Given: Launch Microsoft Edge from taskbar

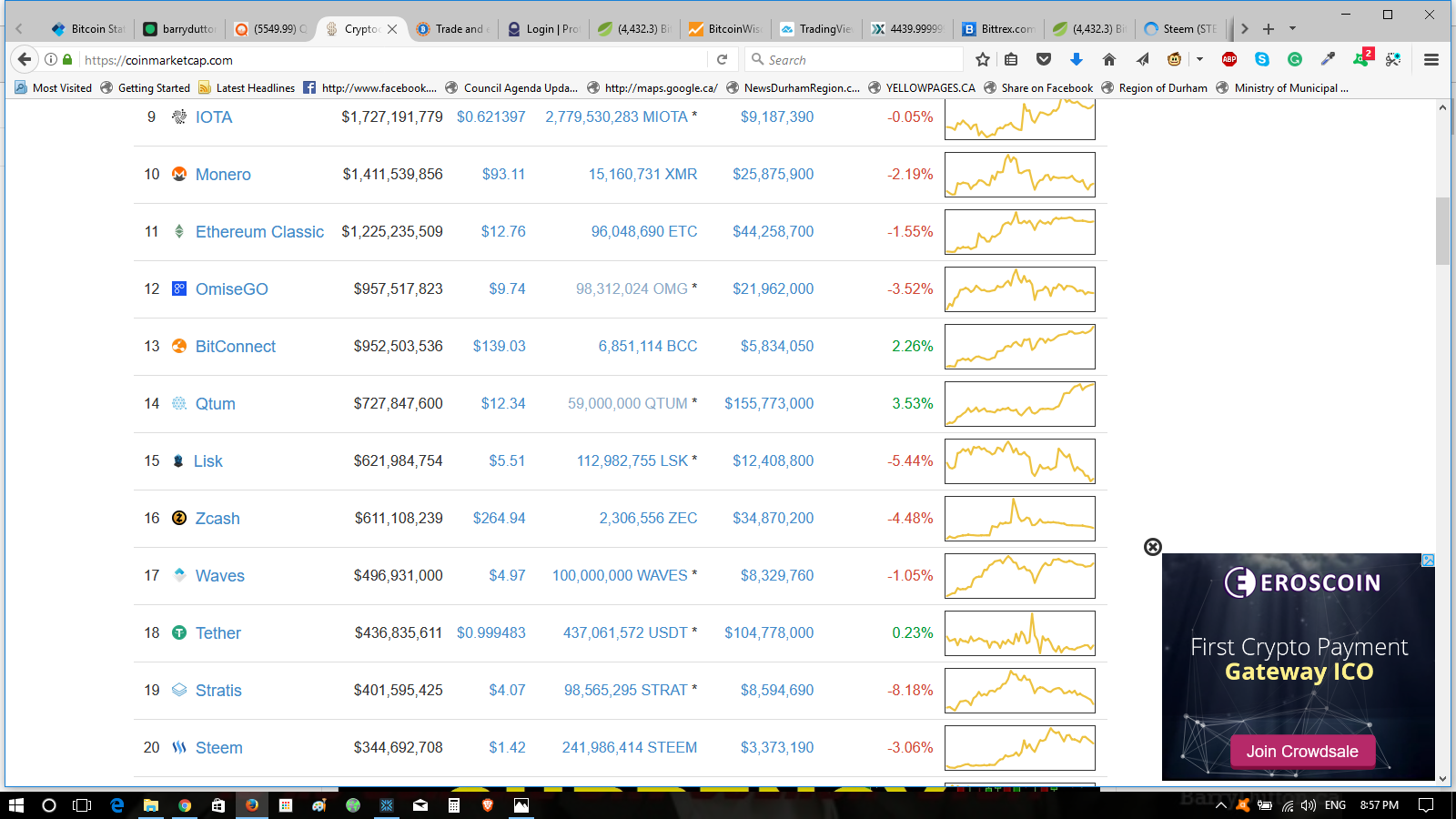Looking at the screenshot, I should pyautogui.click(x=116, y=804).
